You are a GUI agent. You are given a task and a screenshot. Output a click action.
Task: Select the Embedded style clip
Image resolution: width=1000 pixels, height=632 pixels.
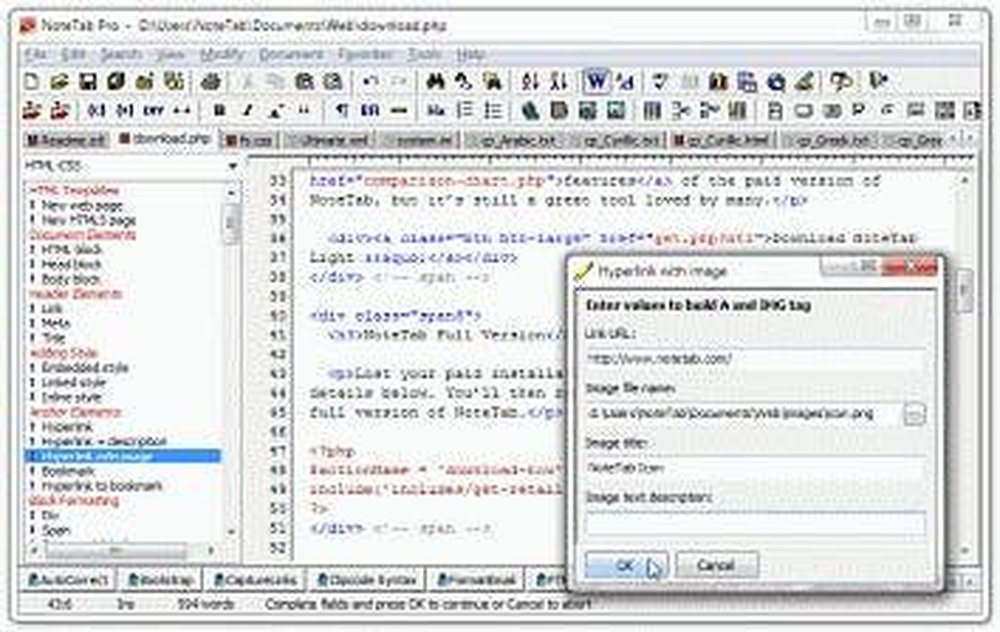pyautogui.click(x=85, y=368)
